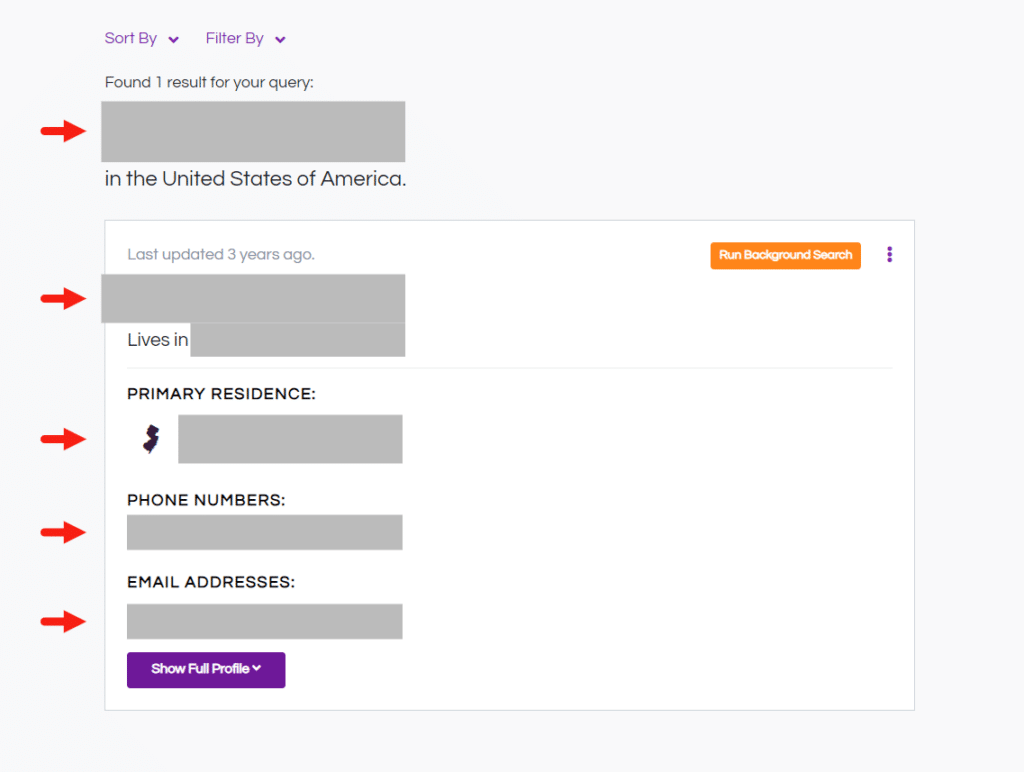
Task: Click the PRIMARY RESIDENCE heading
Action: pyautogui.click(x=221, y=394)
